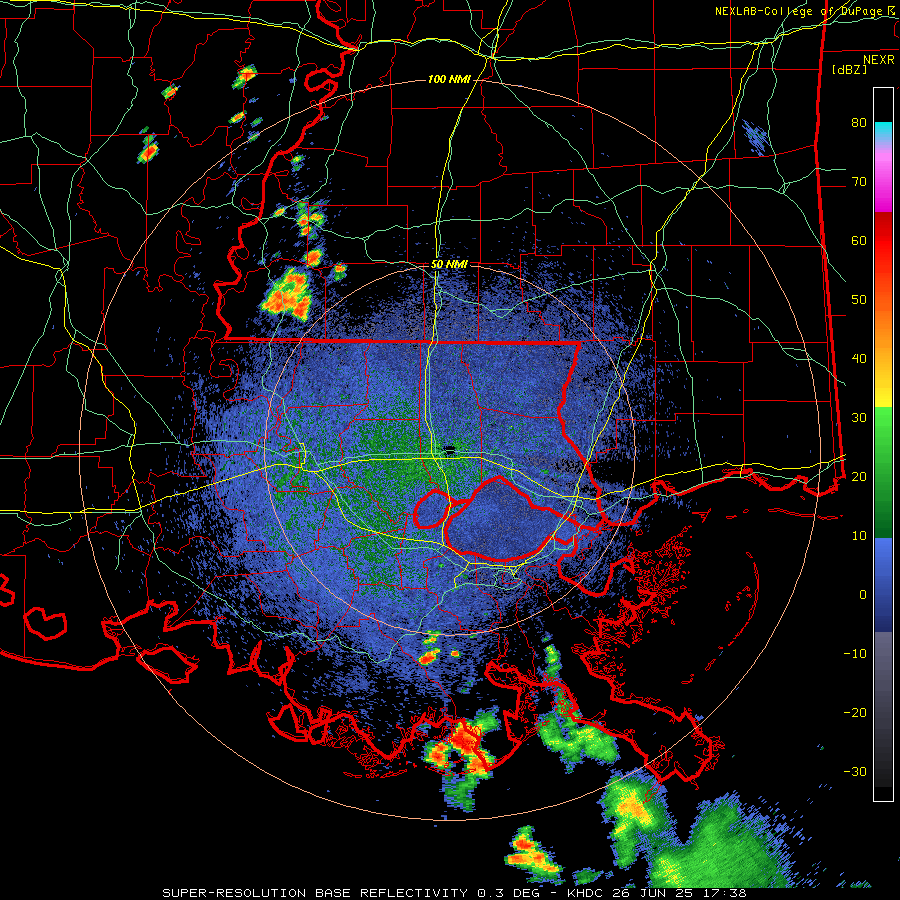Click the 50 NMI range ring label
This screenshot has width=900, height=900.
(449, 265)
